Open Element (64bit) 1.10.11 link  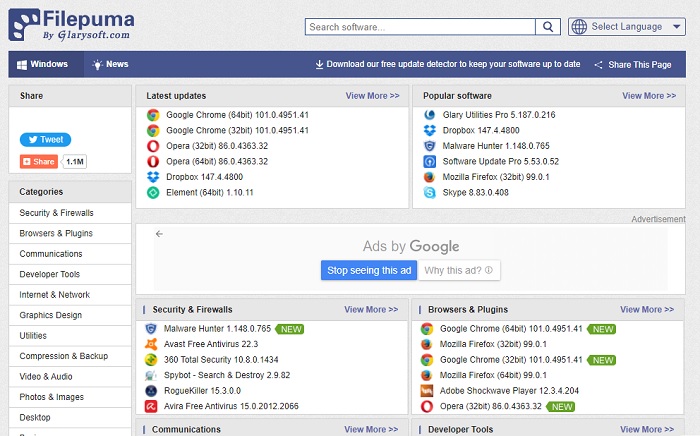pos(210,193)
